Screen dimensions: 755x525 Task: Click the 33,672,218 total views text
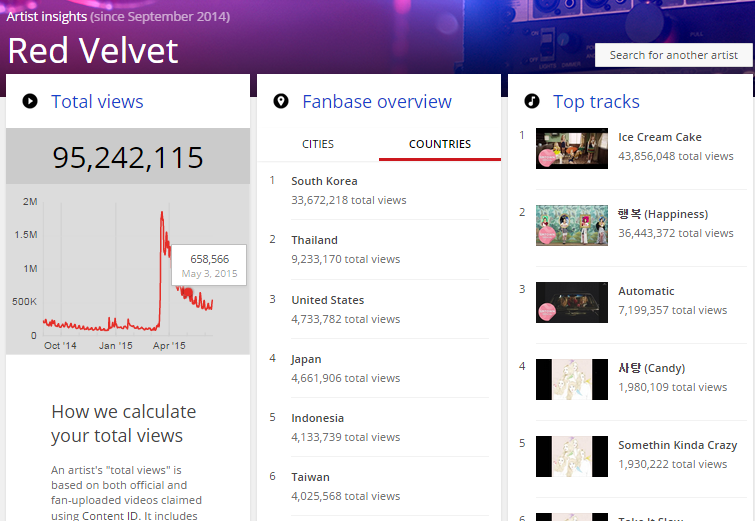[349, 200]
